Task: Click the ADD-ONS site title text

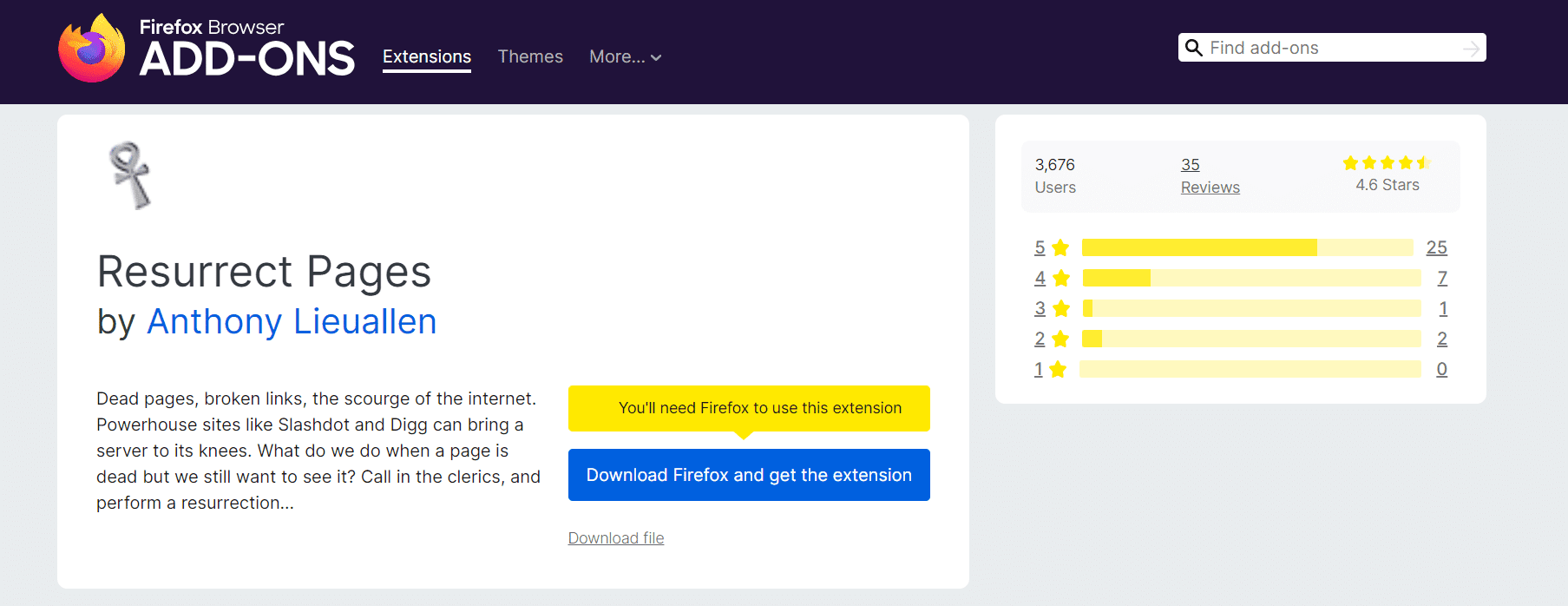Action: (x=247, y=59)
